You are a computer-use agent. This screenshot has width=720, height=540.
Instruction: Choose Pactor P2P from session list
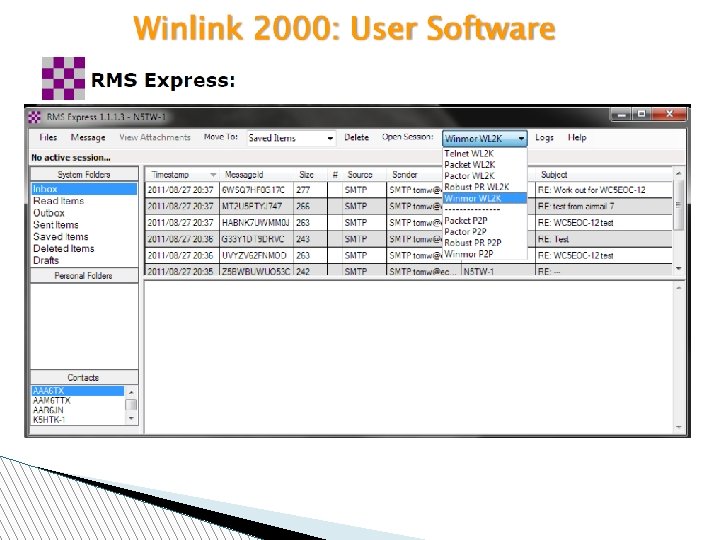coord(484,231)
